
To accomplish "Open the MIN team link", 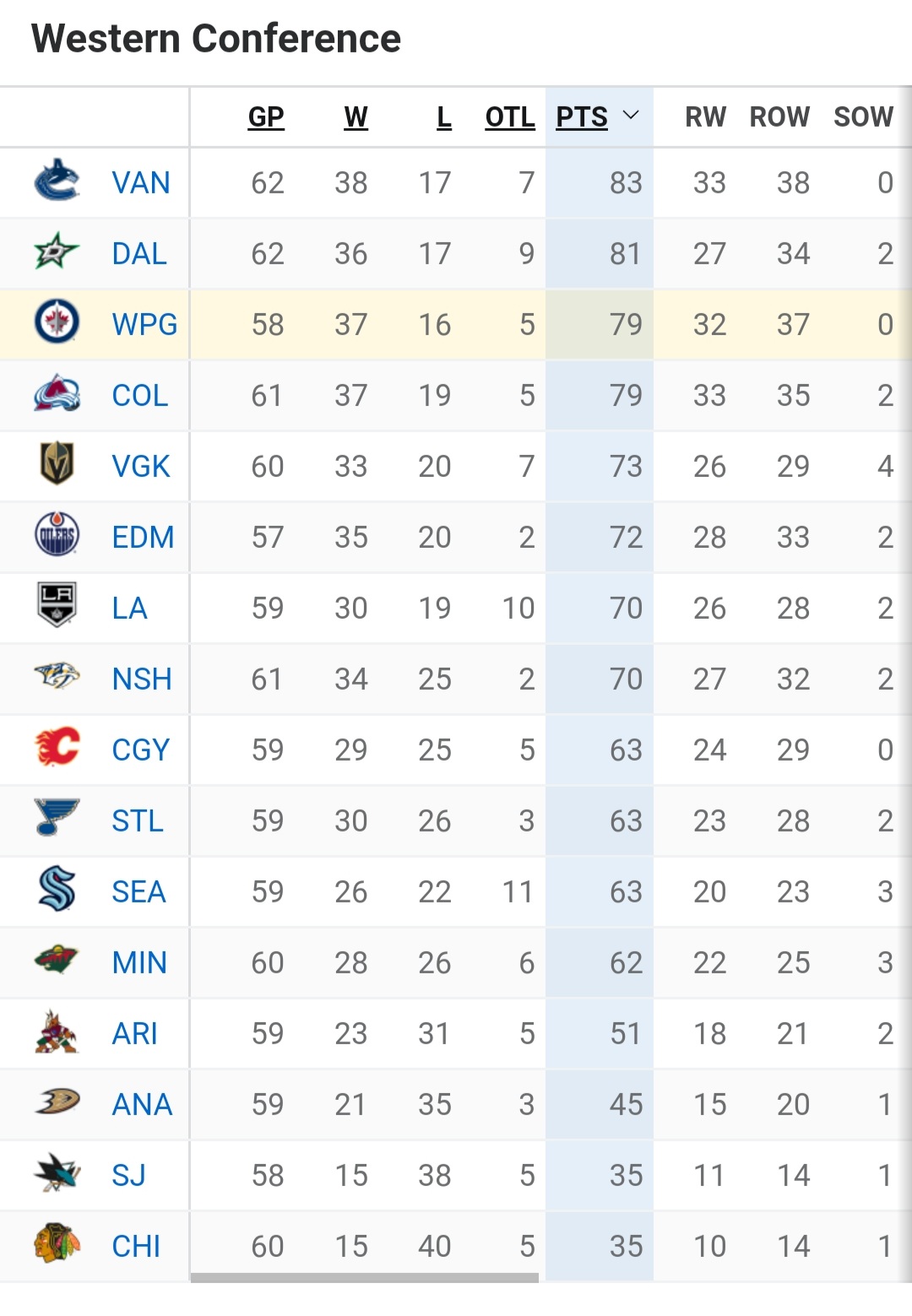I will [139, 962].
